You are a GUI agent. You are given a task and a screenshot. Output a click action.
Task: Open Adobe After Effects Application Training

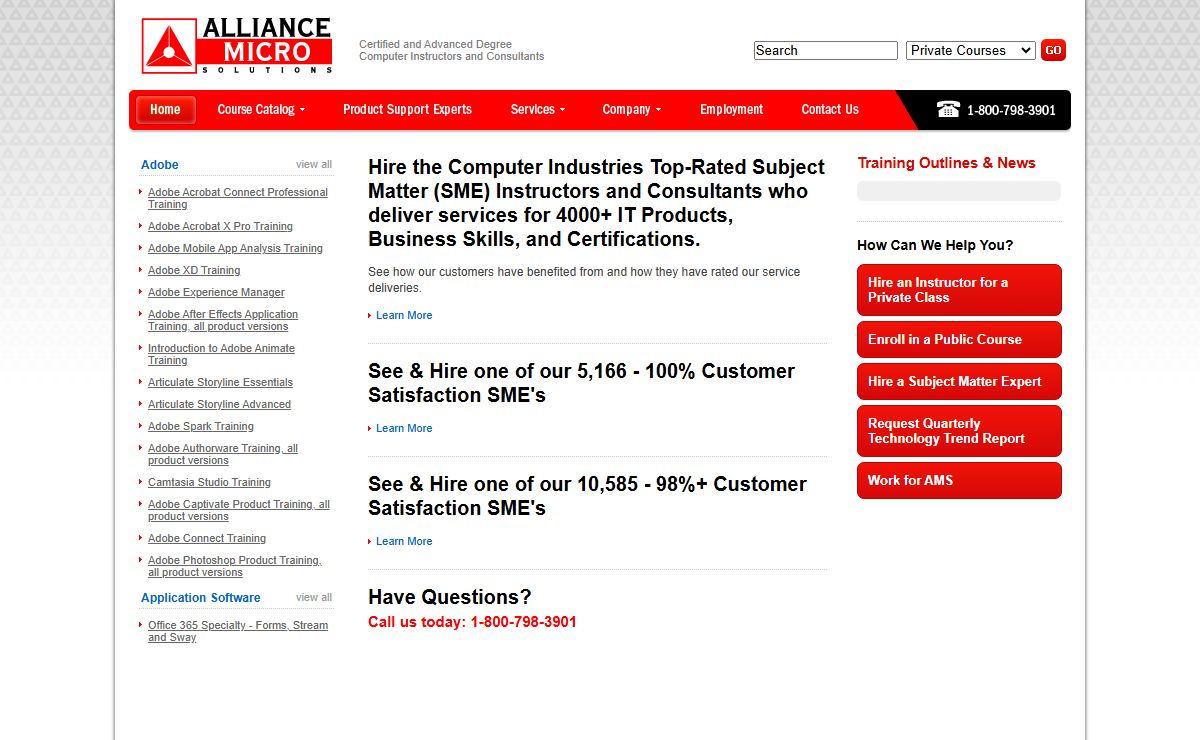pos(223,320)
